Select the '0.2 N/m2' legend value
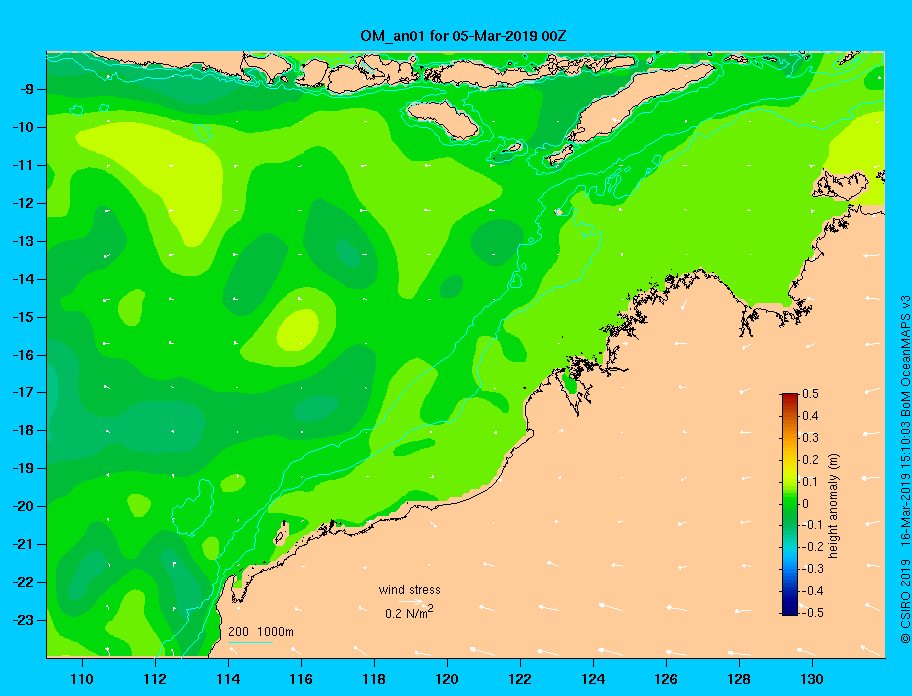Viewport: 912px width, 696px height. (409, 612)
